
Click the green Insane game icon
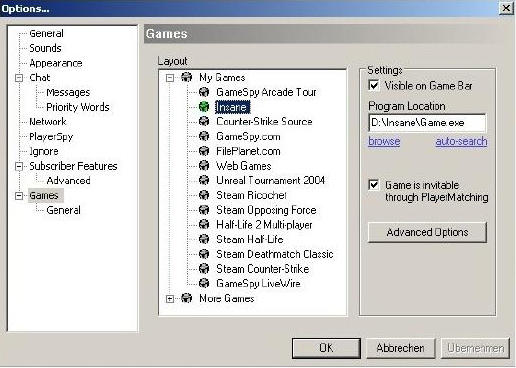[x=204, y=107]
